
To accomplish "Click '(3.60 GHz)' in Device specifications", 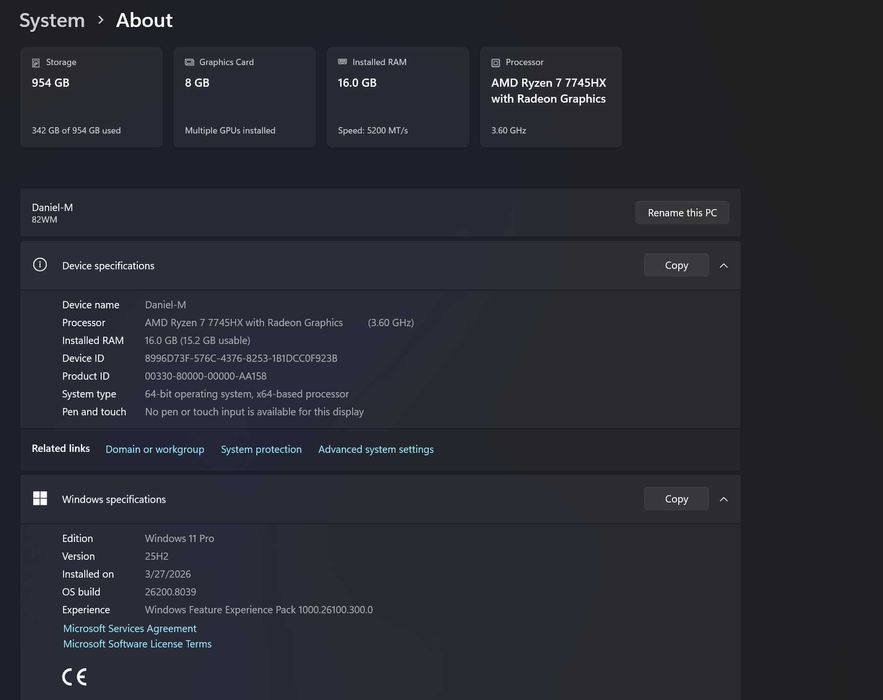I will 391,323.
